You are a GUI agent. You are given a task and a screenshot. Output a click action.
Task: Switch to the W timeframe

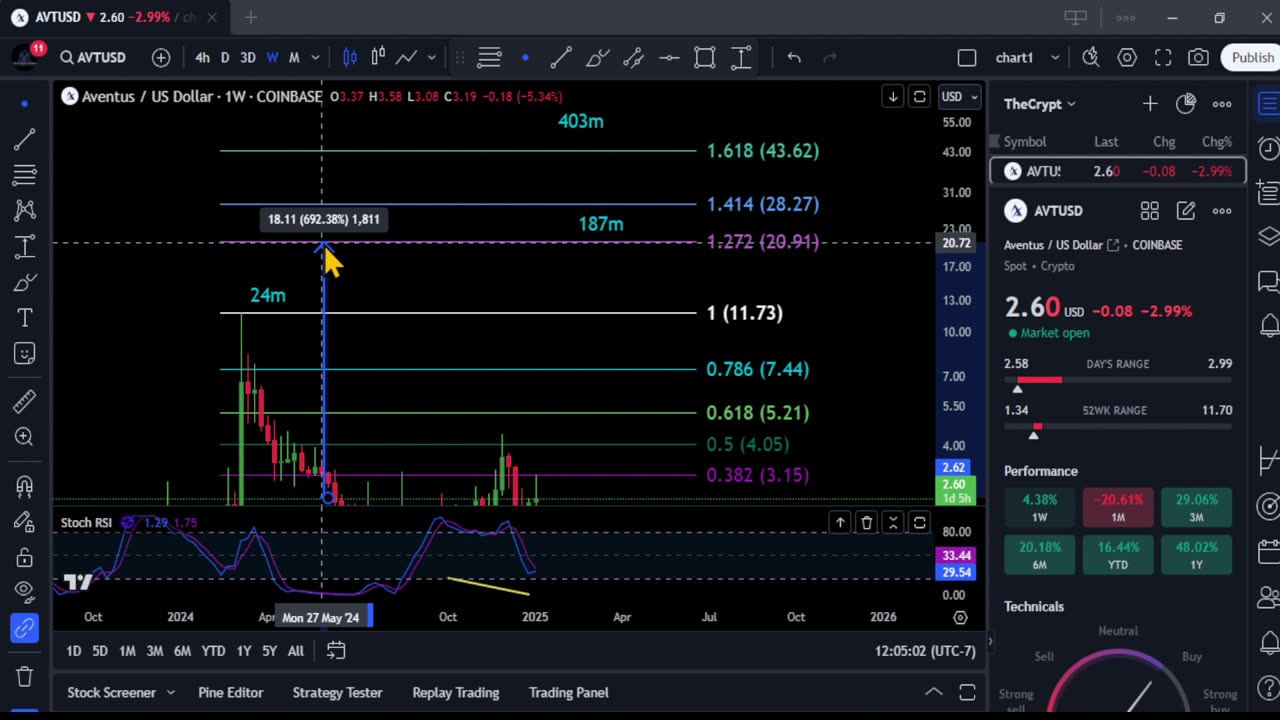[272, 57]
